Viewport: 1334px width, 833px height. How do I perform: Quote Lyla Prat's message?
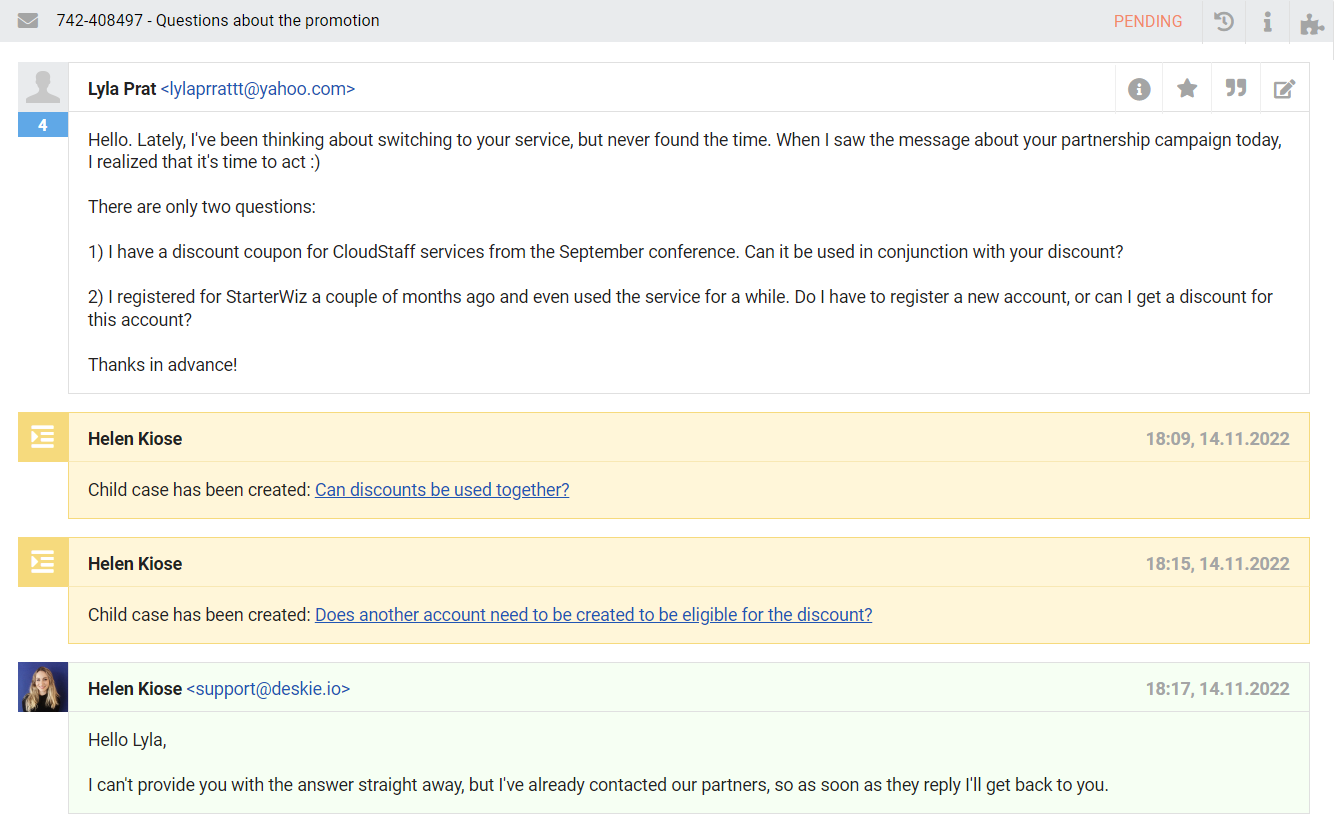click(x=1236, y=88)
